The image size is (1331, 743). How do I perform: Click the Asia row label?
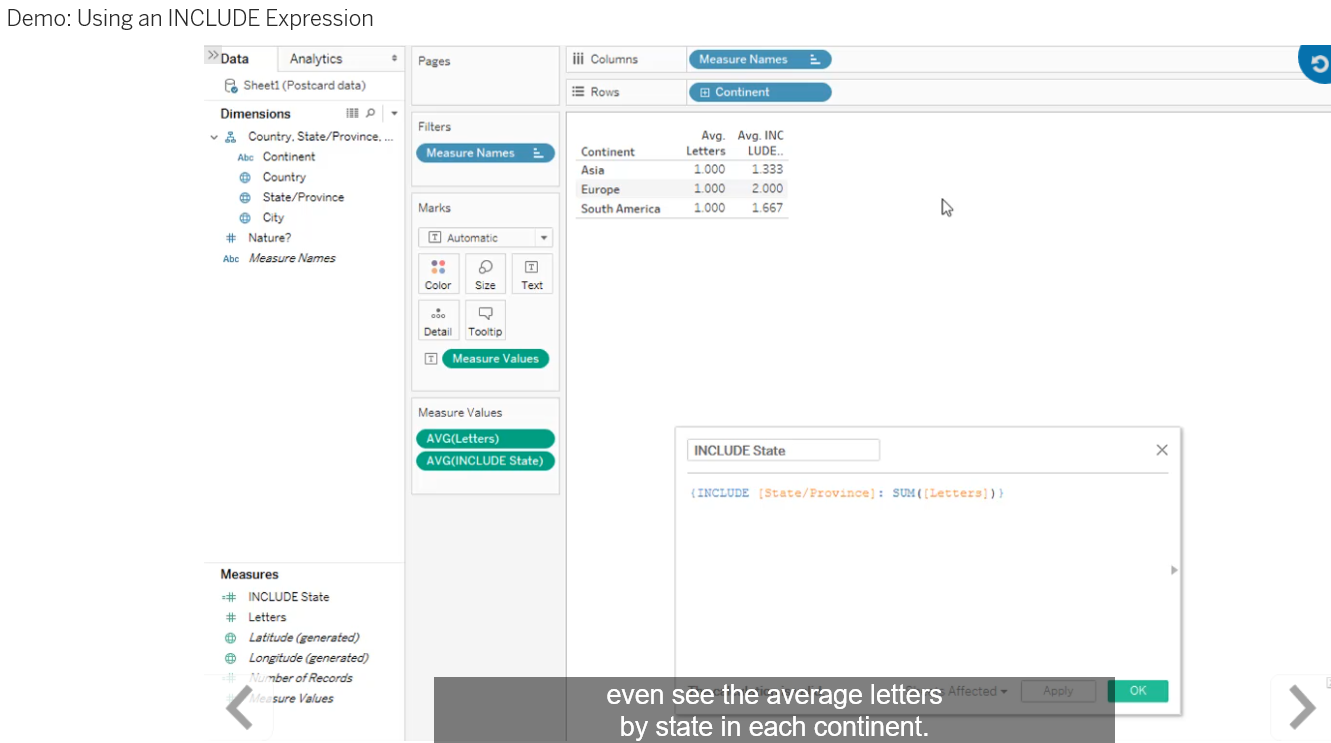point(593,170)
